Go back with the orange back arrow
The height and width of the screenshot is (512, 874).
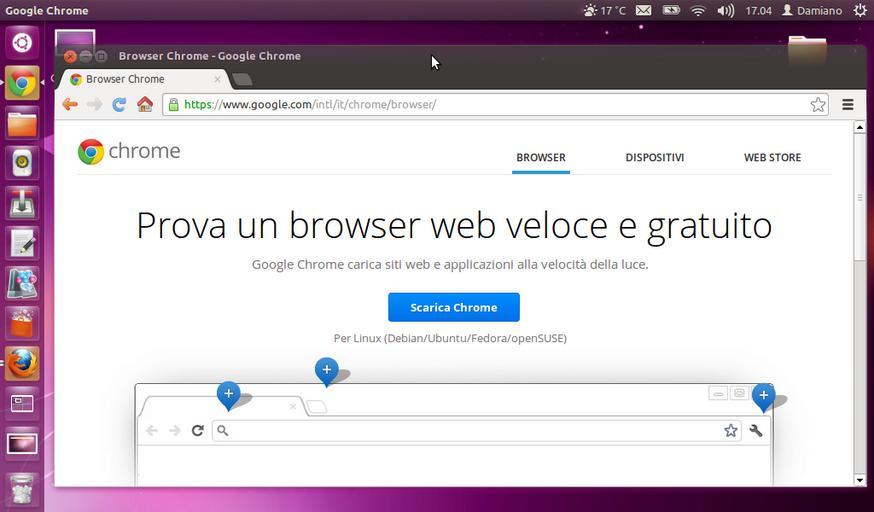(x=70, y=104)
